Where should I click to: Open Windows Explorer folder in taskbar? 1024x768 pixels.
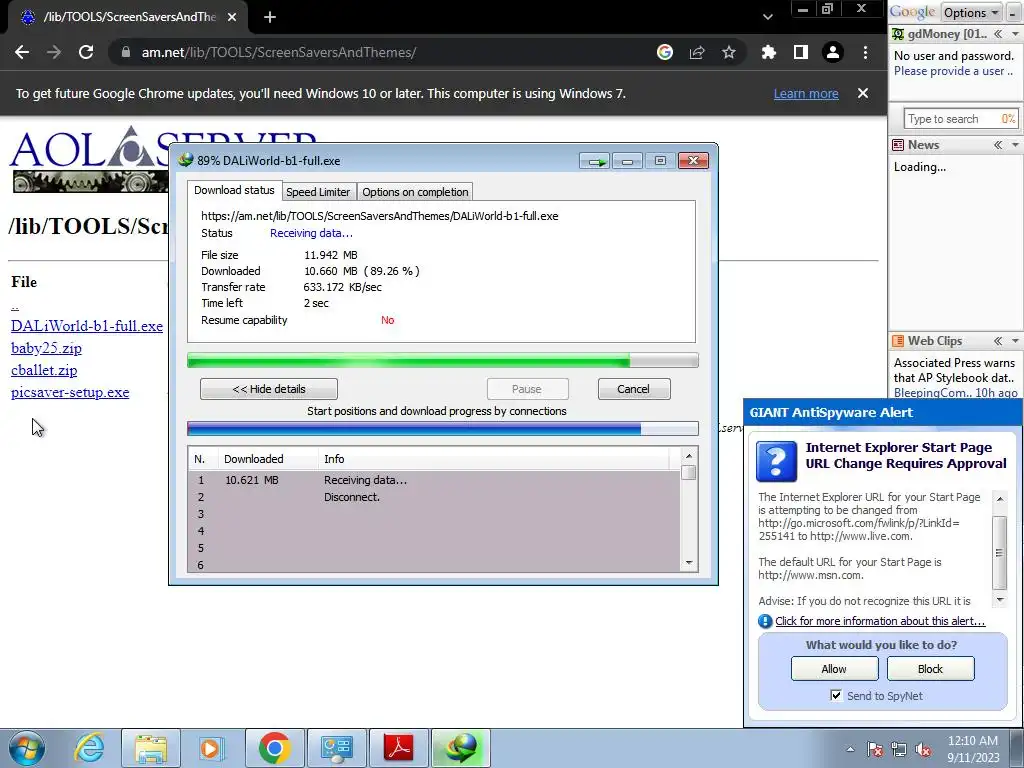151,748
